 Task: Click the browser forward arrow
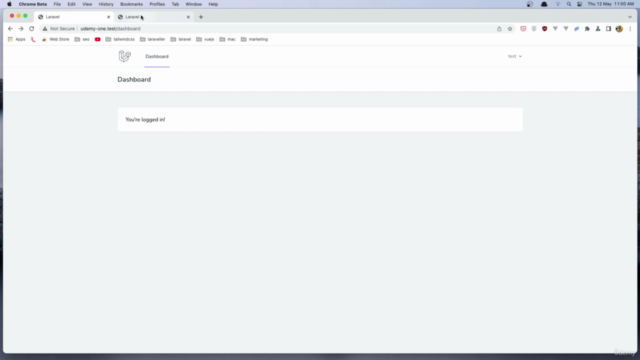21,29
